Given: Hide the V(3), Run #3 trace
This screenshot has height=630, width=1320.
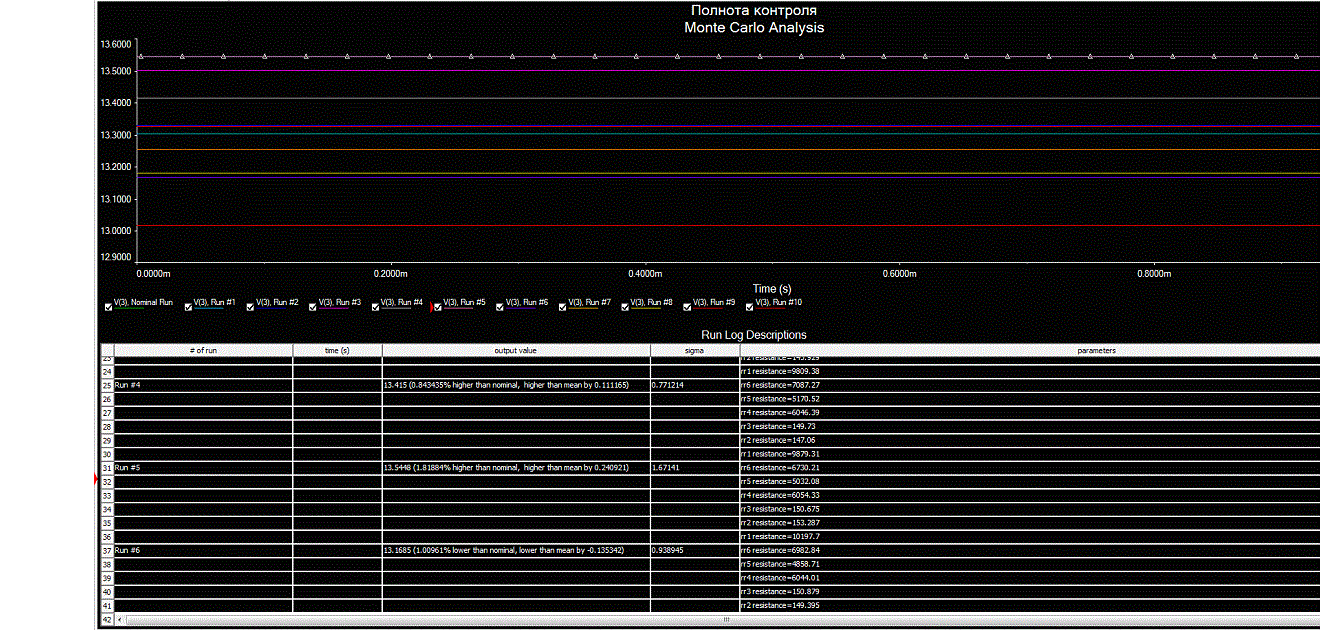Looking at the screenshot, I should pos(313,307).
